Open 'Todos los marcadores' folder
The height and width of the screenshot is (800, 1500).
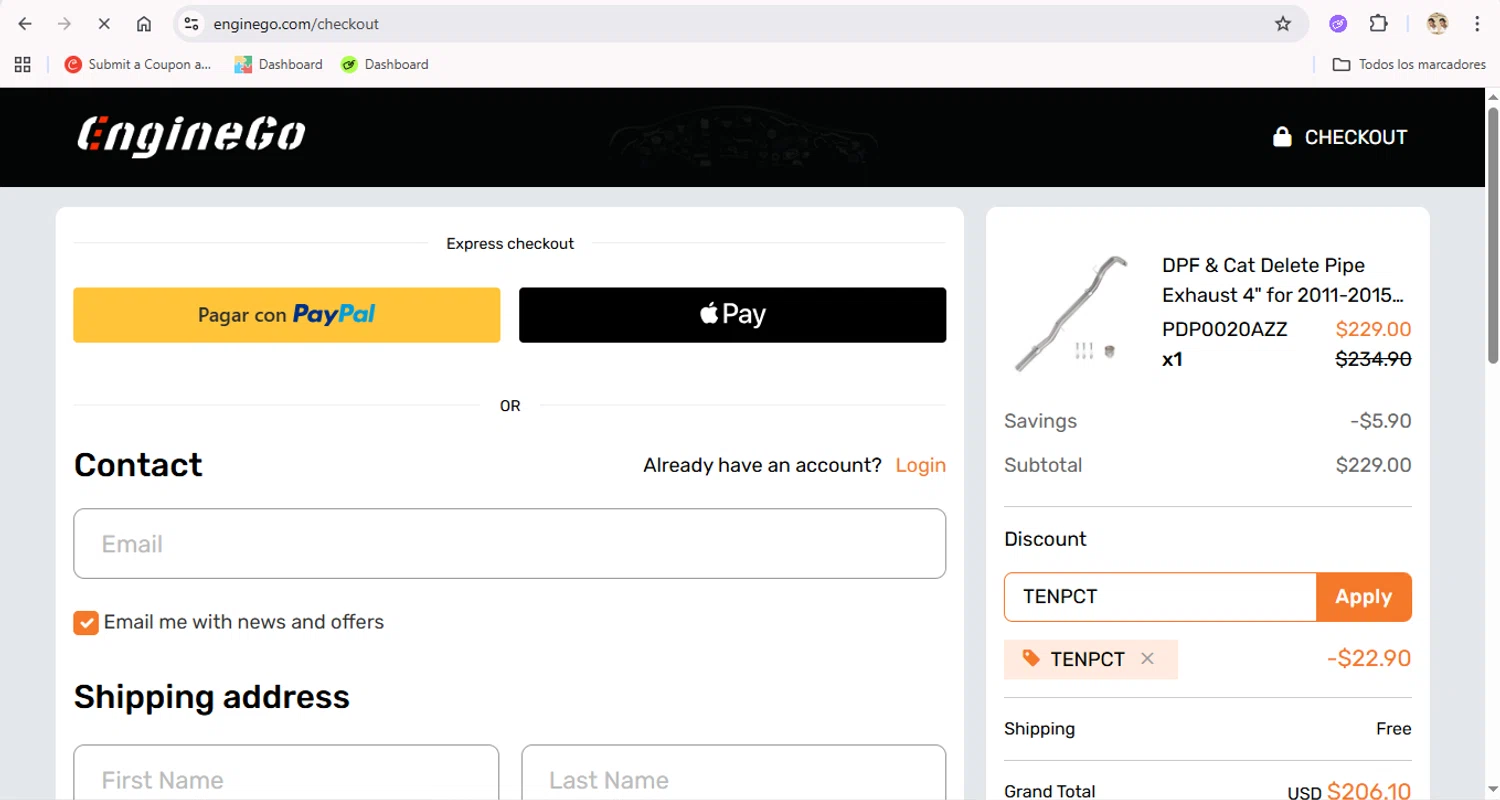pos(1409,64)
